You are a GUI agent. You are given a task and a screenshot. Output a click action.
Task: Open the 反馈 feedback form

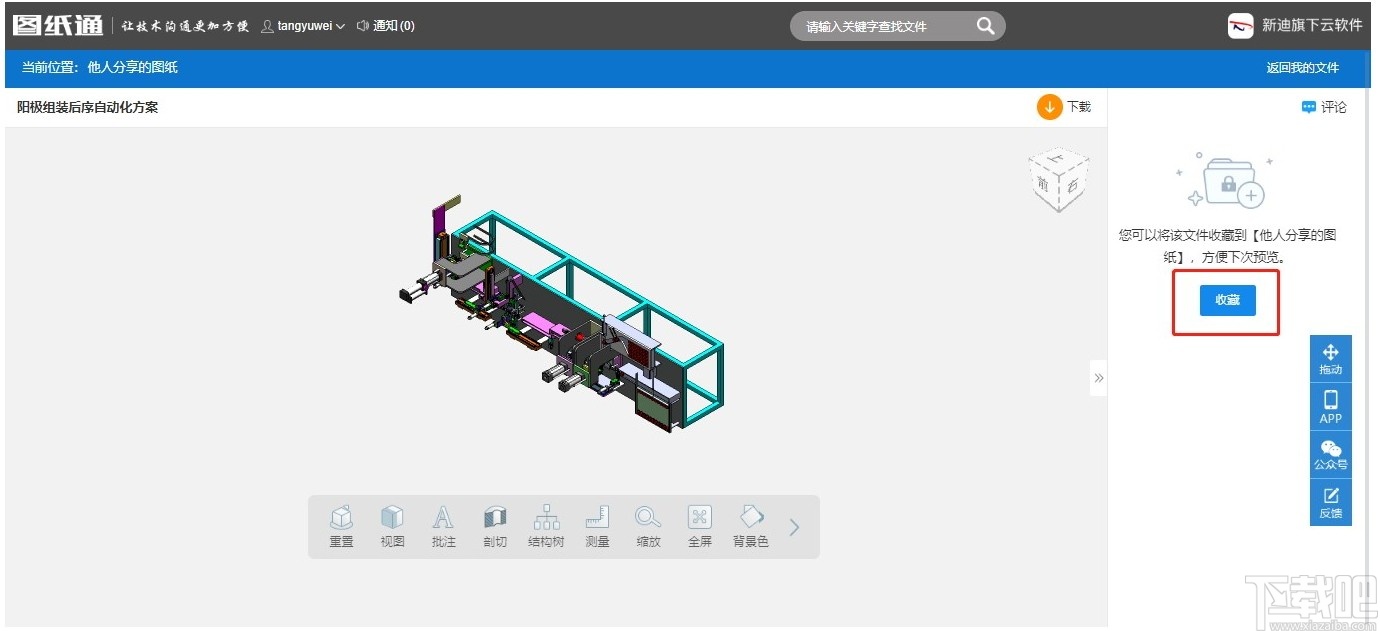point(1330,503)
